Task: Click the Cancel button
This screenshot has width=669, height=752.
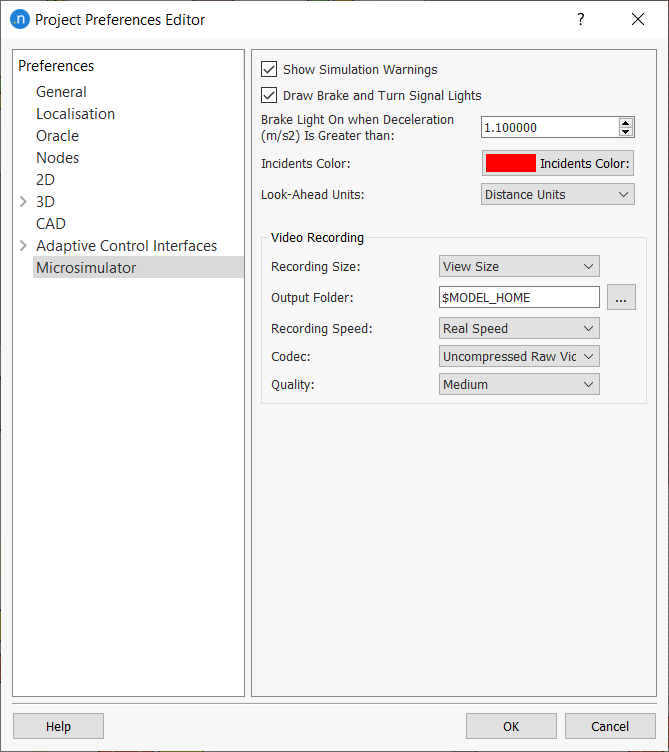Action: (x=610, y=726)
